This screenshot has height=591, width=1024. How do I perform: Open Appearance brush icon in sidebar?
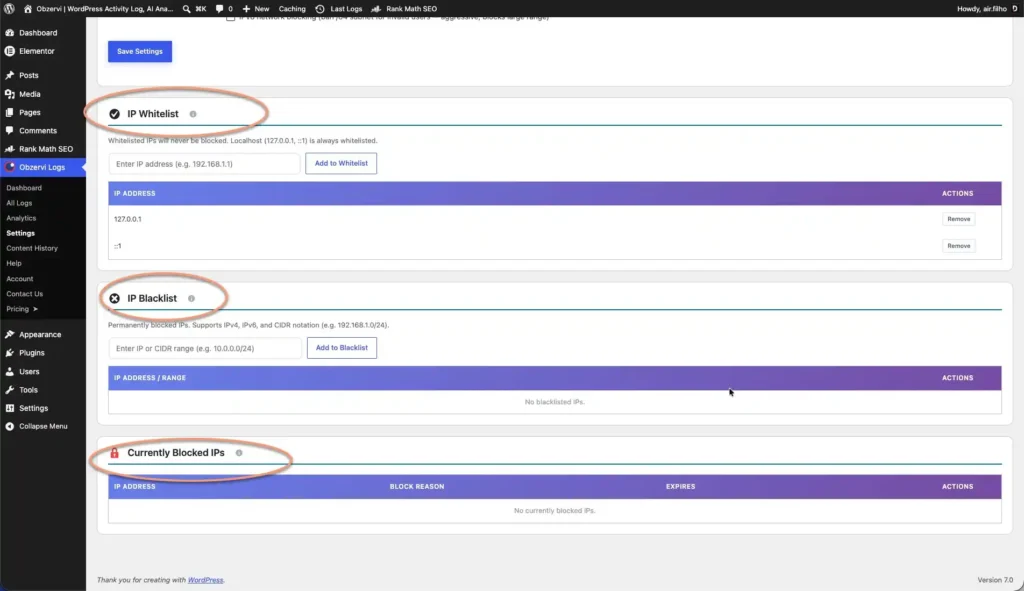[10, 334]
